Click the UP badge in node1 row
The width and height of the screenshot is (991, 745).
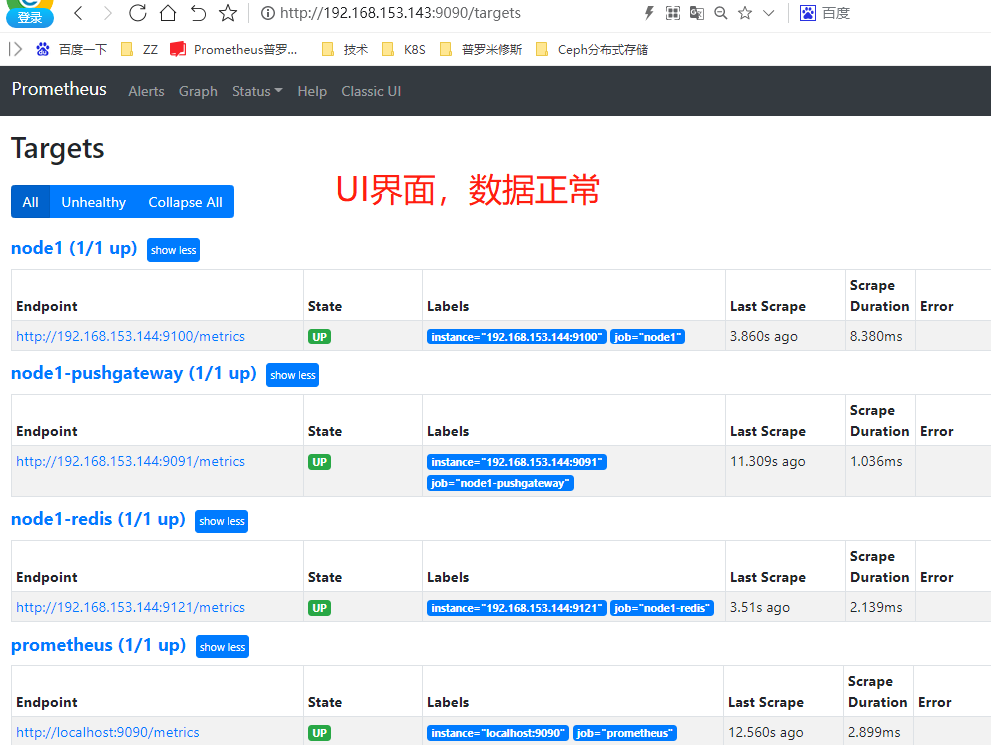pyautogui.click(x=319, y=337)
